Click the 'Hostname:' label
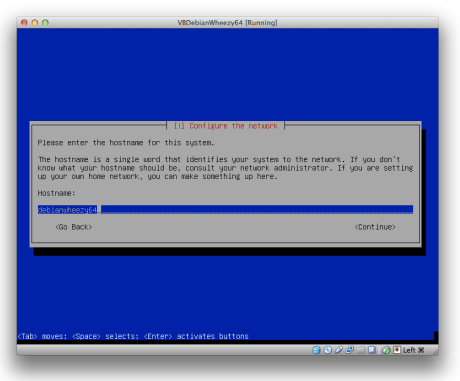Image resolution: width=460 pixels, height=381 pixels. click(56, 193)
